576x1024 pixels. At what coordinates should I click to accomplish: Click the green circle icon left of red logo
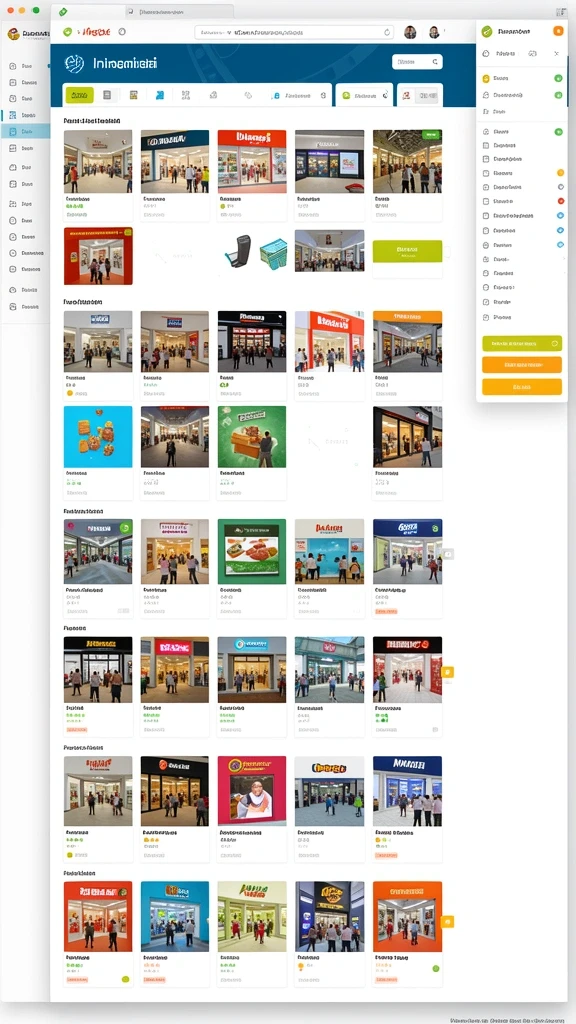(67, 31)
